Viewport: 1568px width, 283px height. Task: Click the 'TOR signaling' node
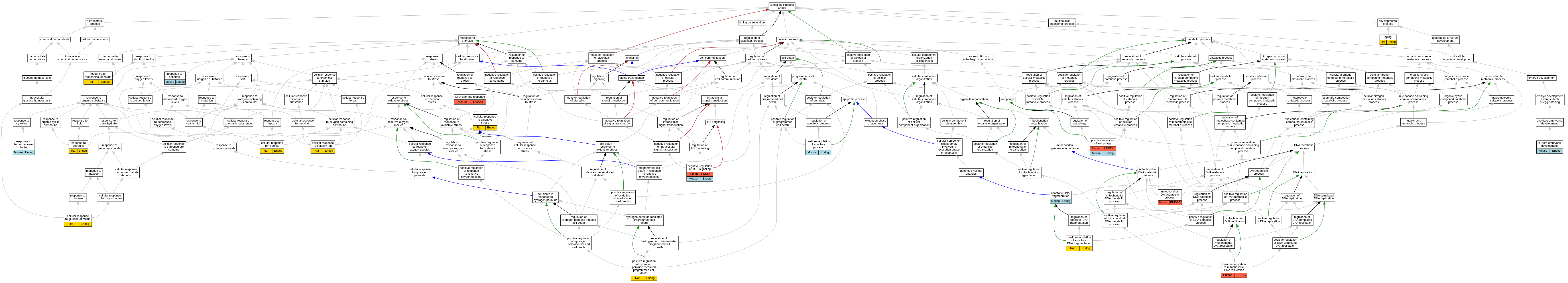coord(716,122)
